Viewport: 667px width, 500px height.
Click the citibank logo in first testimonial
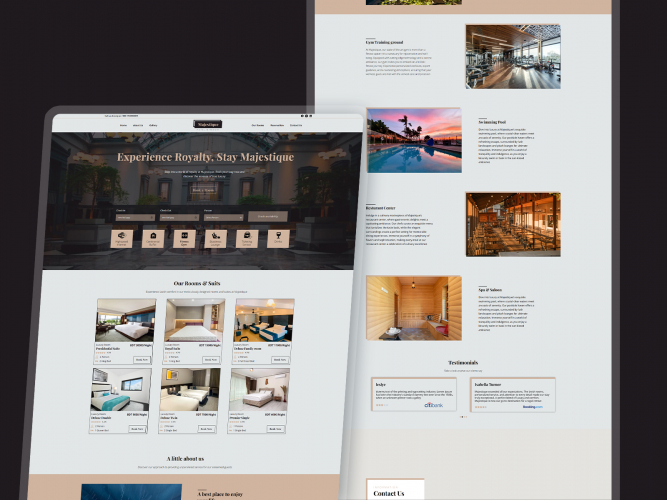[434, 405]
